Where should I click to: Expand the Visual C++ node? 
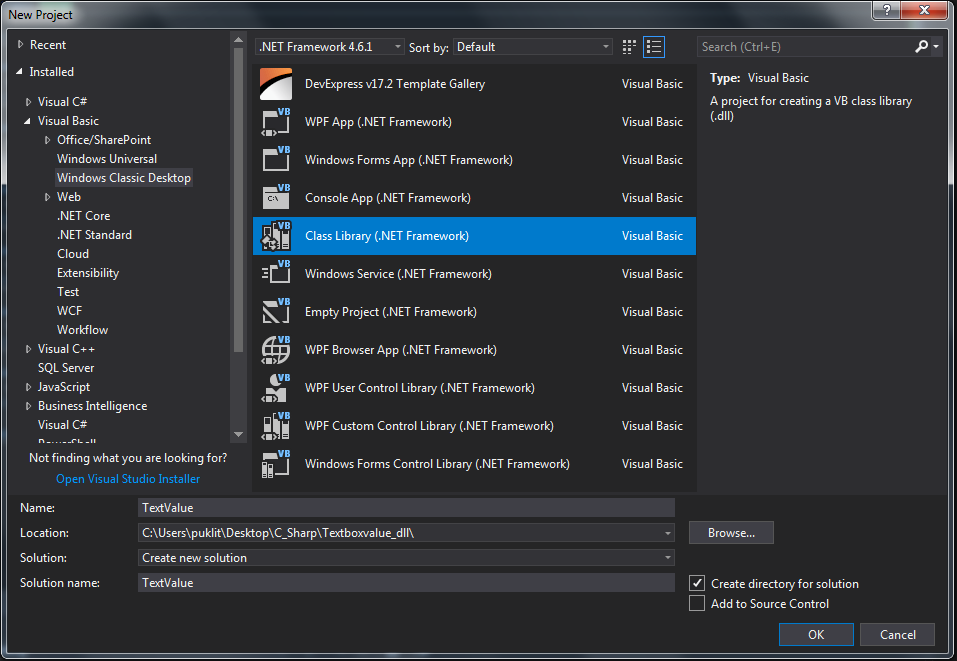click(28, 349)
